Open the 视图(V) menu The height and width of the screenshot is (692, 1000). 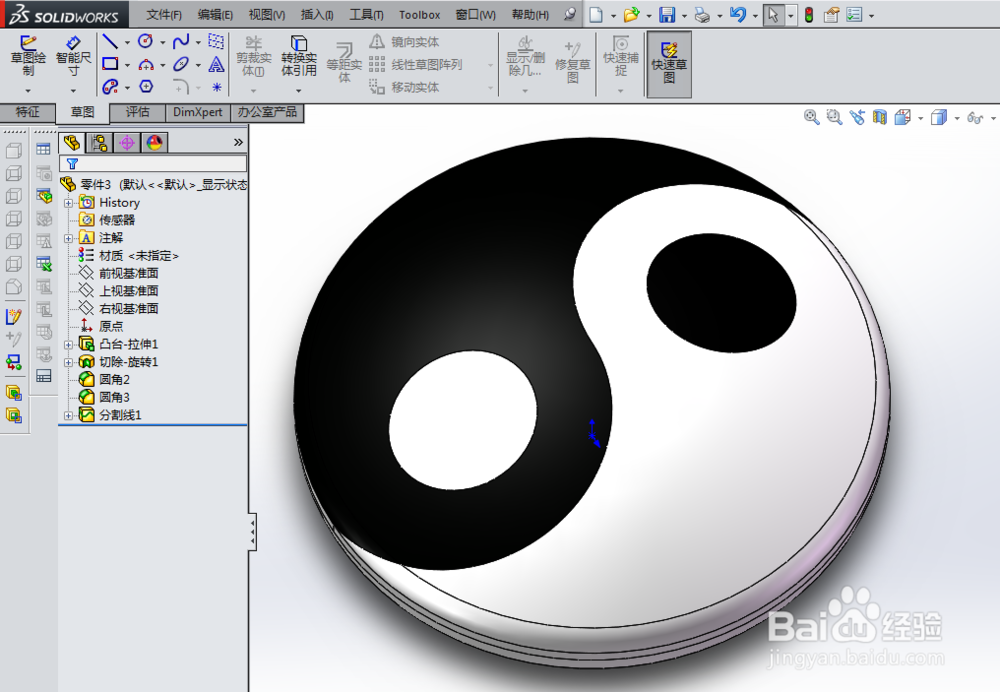pyautogui.click(x=267, y=15)
